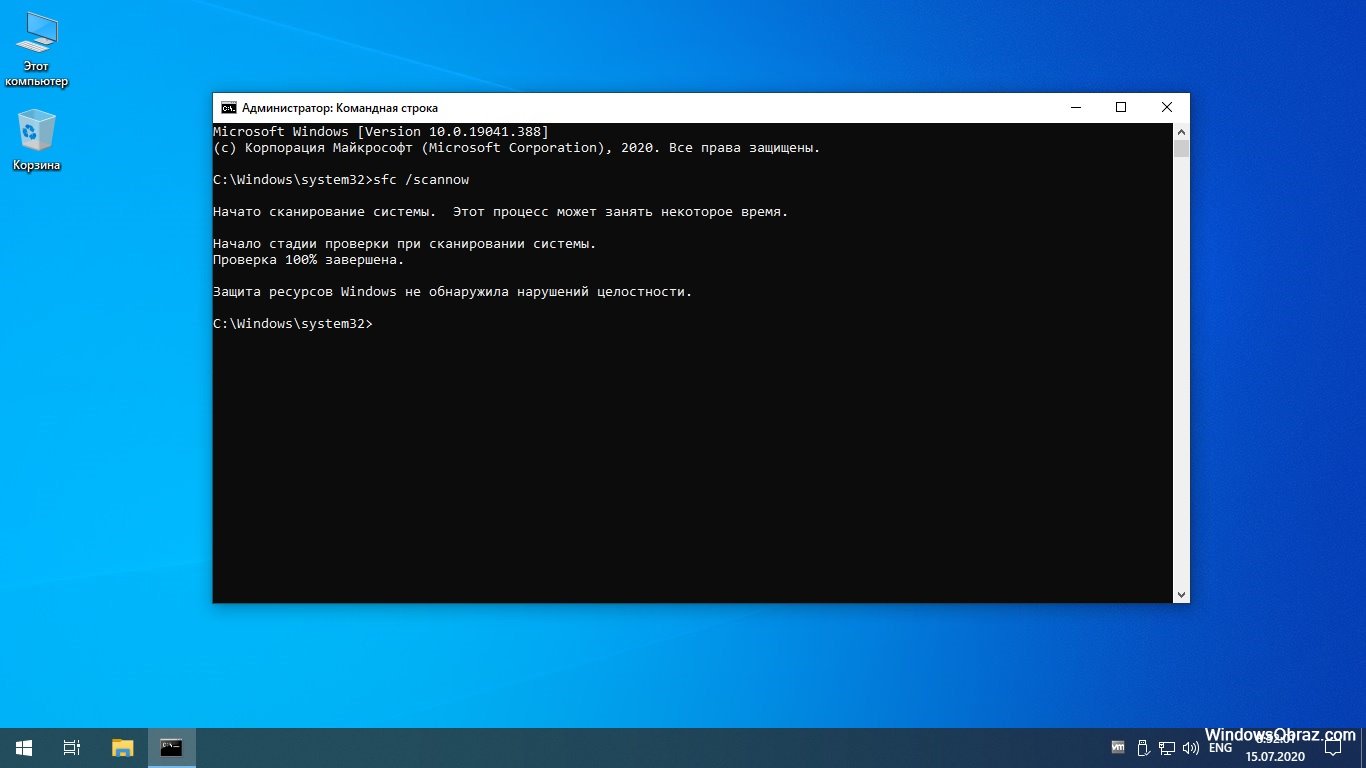This screenshot has width=1366, height=768.
Task: Close the Command Prompt window
Action: click(1167, 108)
